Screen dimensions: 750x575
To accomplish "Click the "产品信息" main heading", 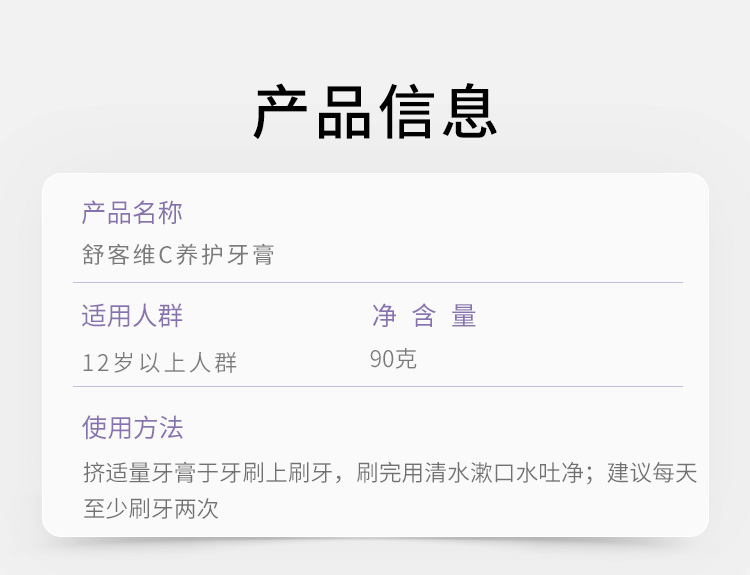I will pos(375,112).
